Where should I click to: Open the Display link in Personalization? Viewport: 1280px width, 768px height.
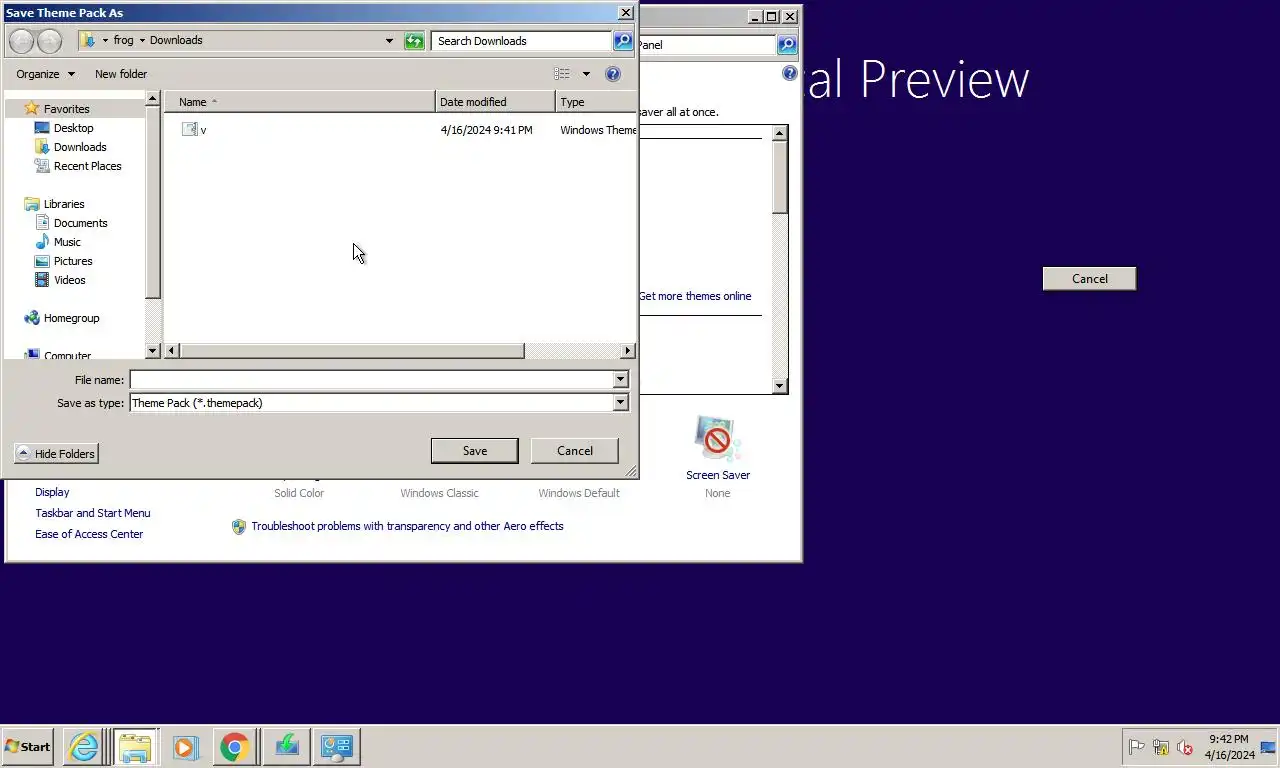coord(52,492)
